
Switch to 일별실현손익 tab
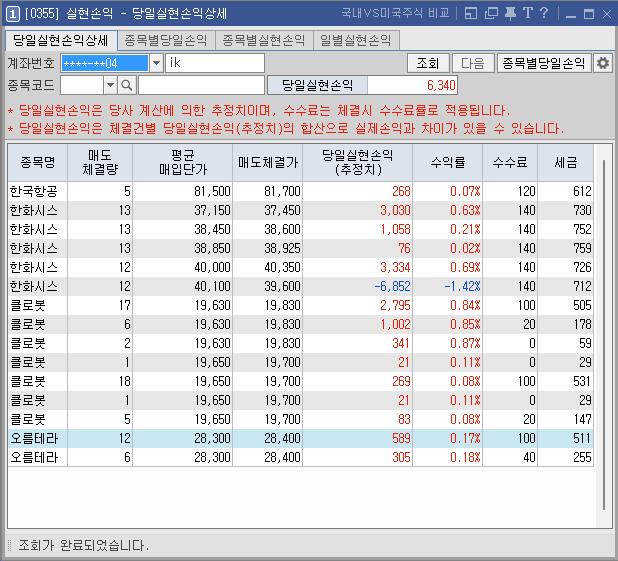tap(356, 40)
